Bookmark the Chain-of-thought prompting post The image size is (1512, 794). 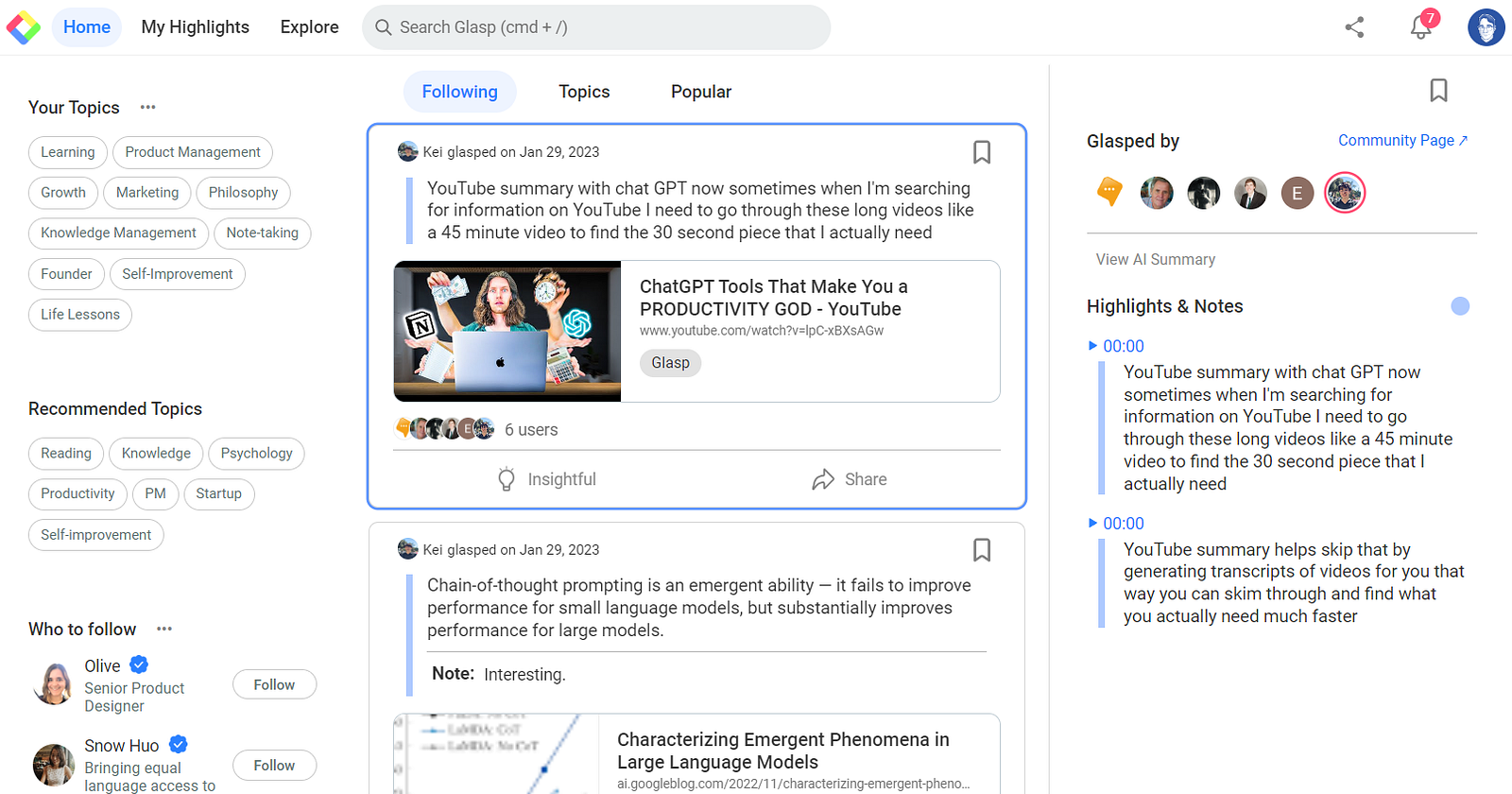[x=982, y=550]
